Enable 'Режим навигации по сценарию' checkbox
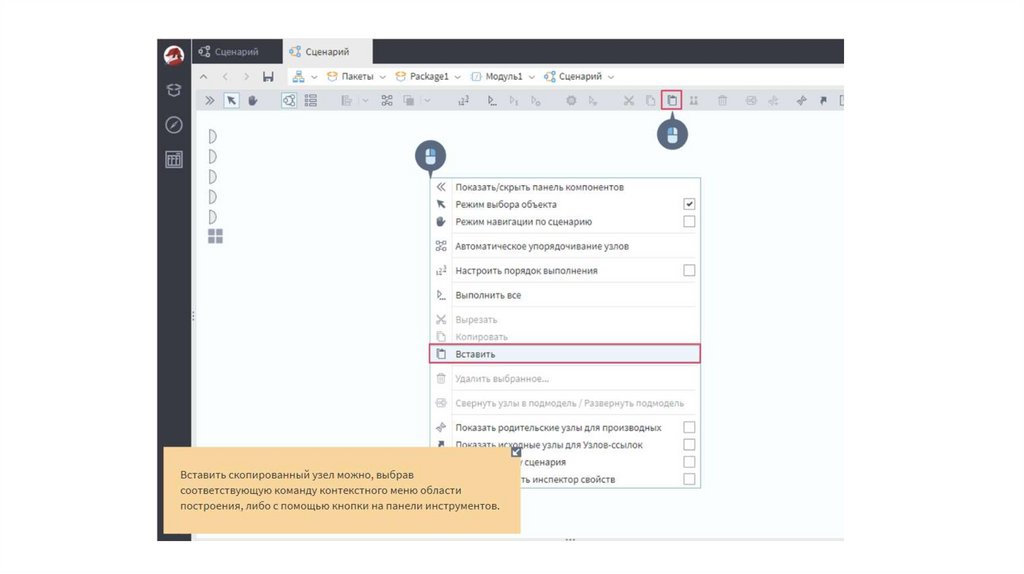 [x=689, y=222]
